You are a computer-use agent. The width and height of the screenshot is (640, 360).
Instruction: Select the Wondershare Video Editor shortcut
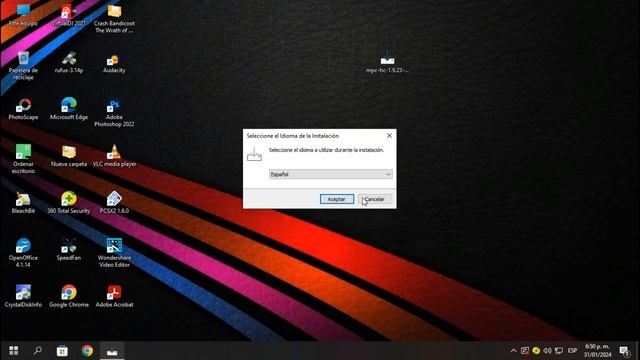114,253
